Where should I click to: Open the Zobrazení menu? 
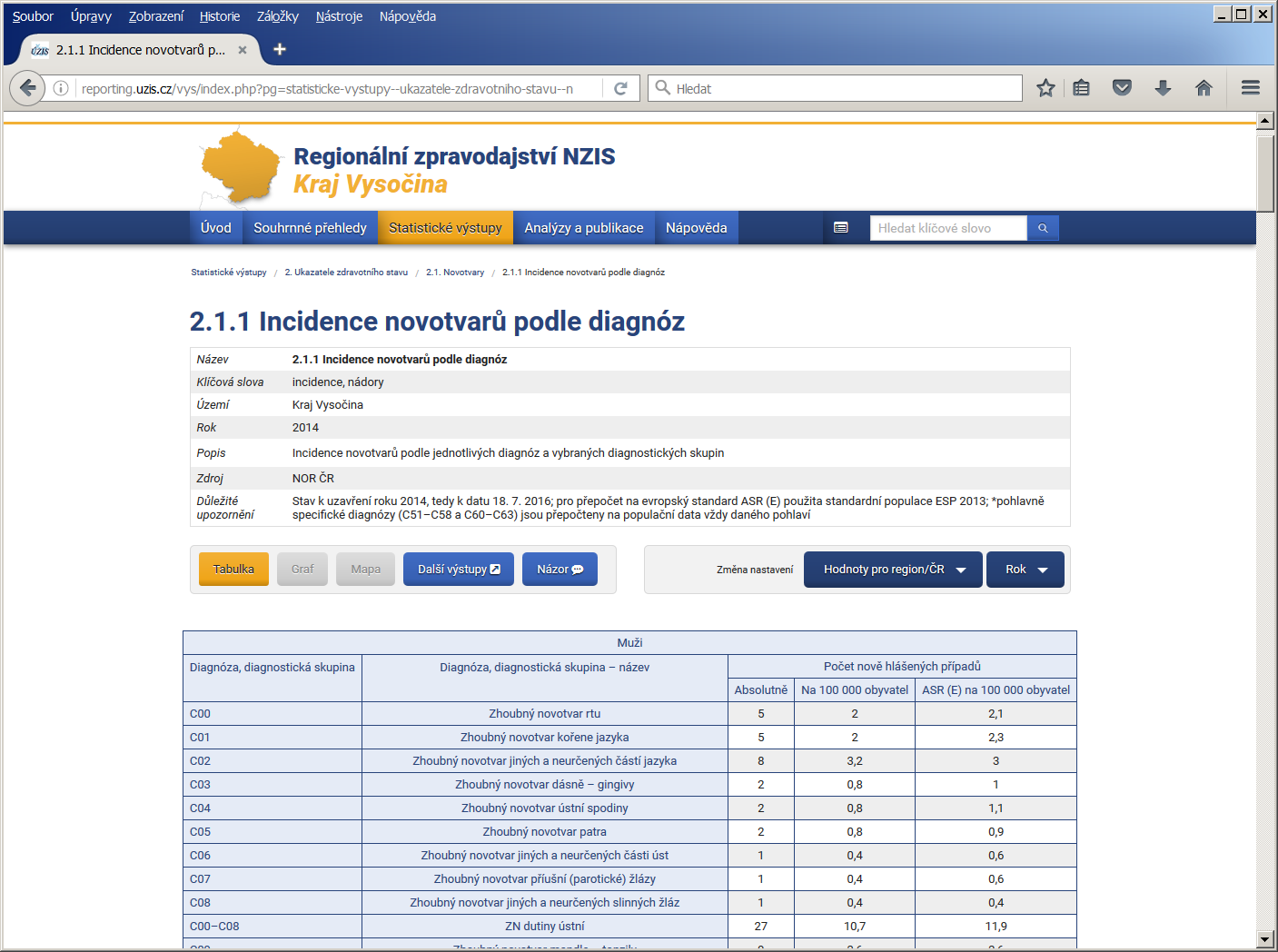pyautogui.click(x=156, y=16)
